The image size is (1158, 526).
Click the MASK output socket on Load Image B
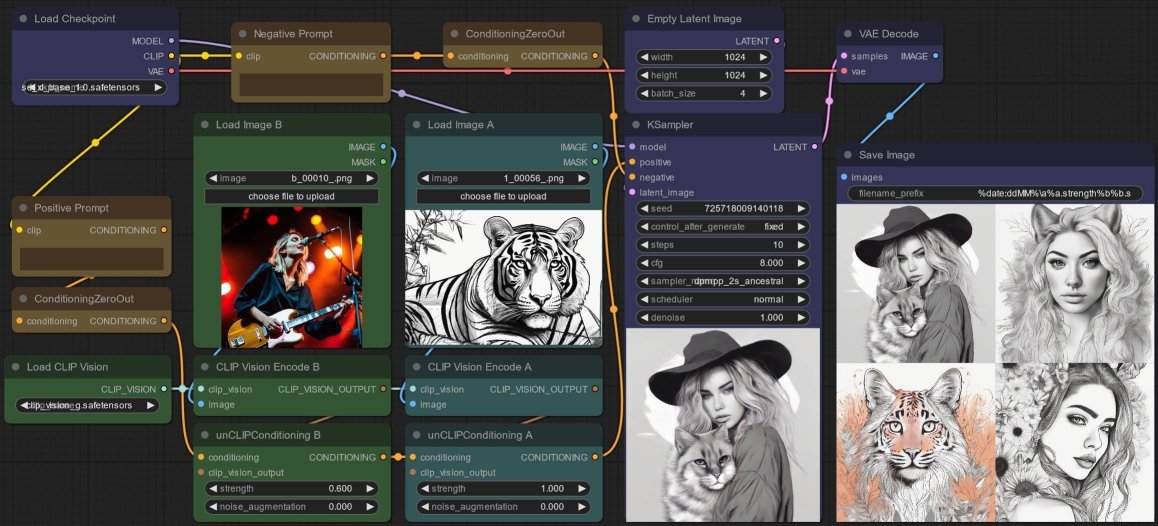tap(383, 162)
